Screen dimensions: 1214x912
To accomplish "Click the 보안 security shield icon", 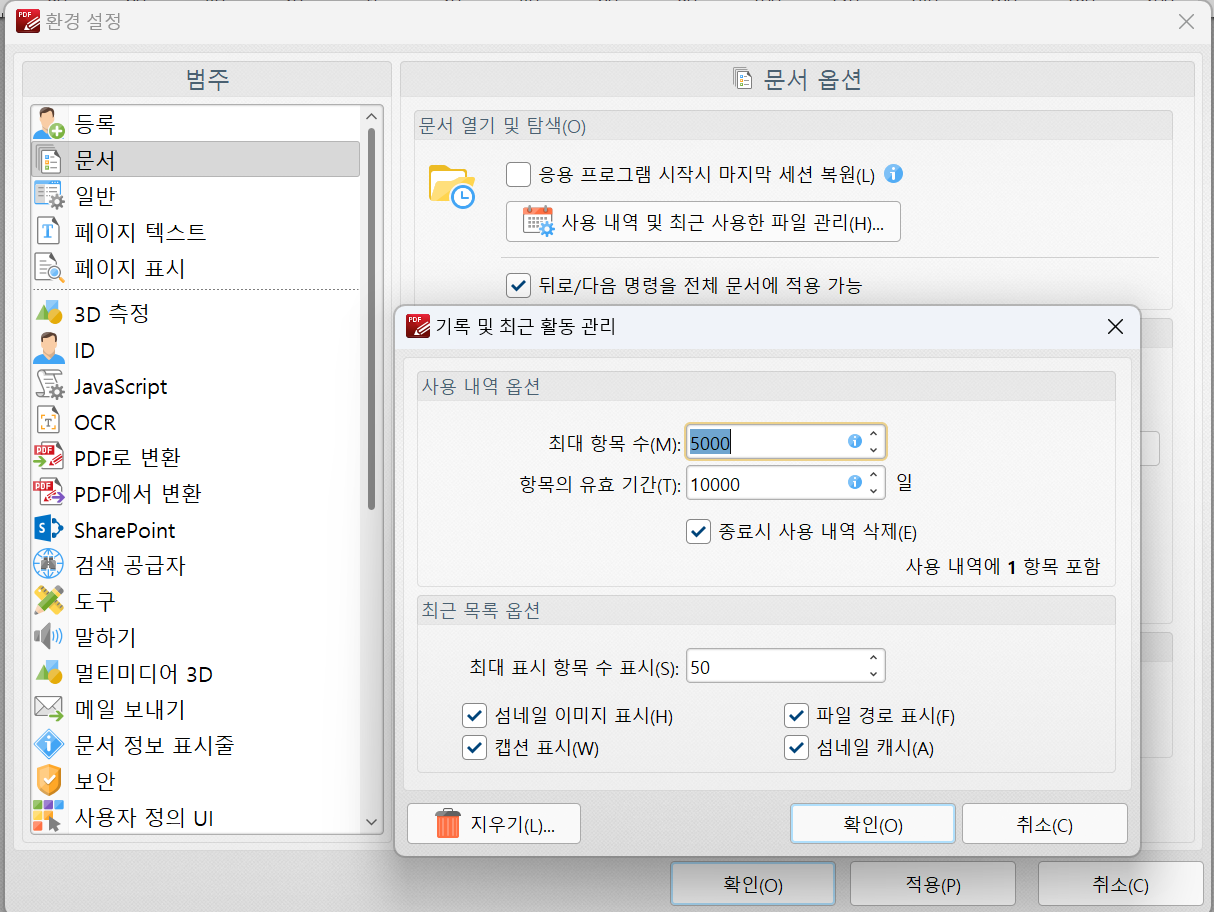I will point(49,781).
